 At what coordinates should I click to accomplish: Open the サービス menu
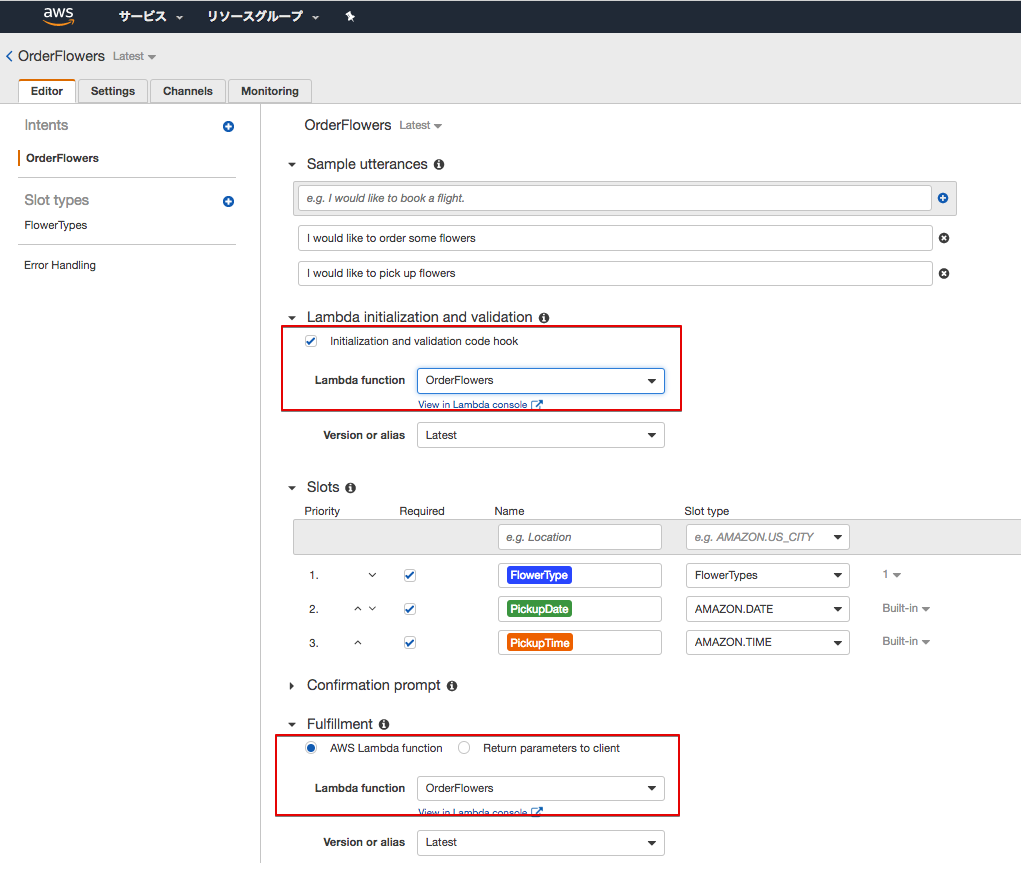click(143, 16)
